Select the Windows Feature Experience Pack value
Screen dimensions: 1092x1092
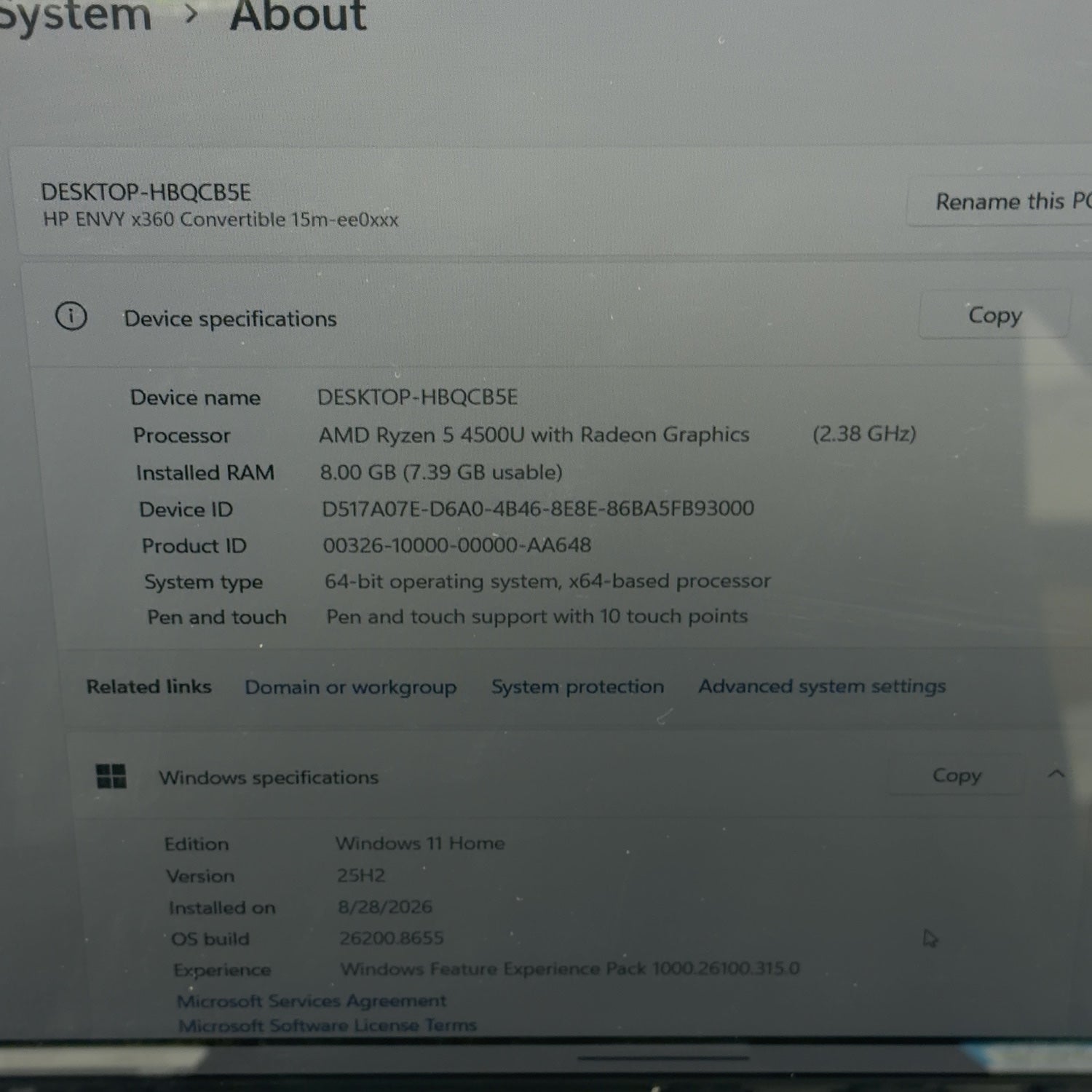(x=570, y=968)
